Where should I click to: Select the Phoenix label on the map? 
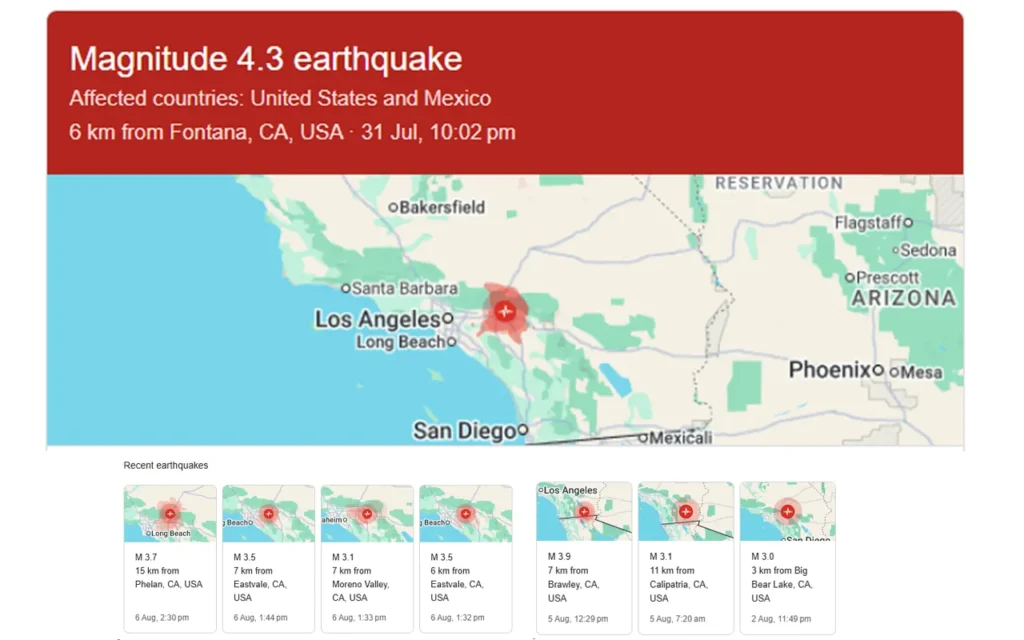coord(829,370)
